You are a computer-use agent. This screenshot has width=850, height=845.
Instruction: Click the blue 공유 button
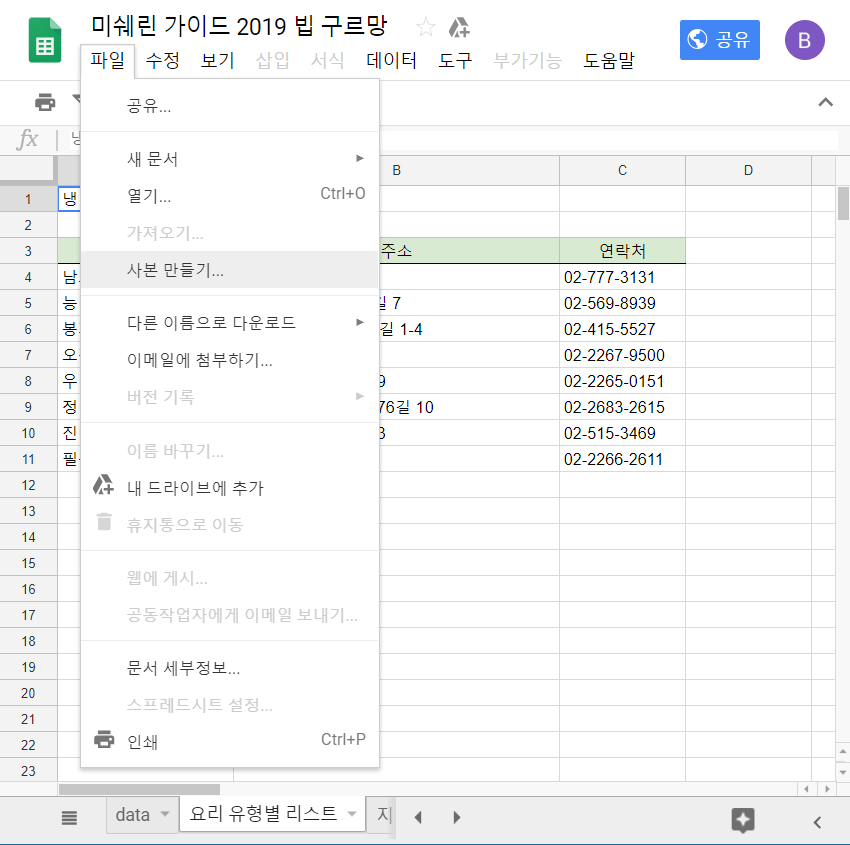pos(719,40)
